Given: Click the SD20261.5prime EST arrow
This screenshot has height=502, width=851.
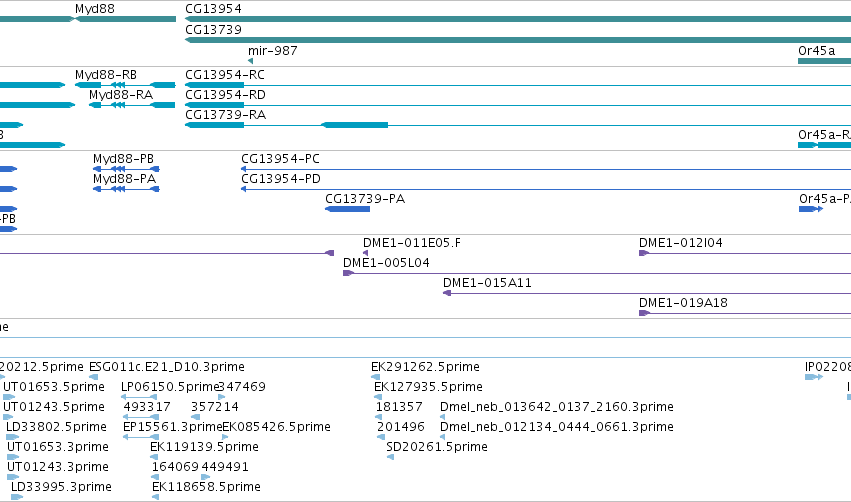Looking at the screenshot, I should 390,457.
